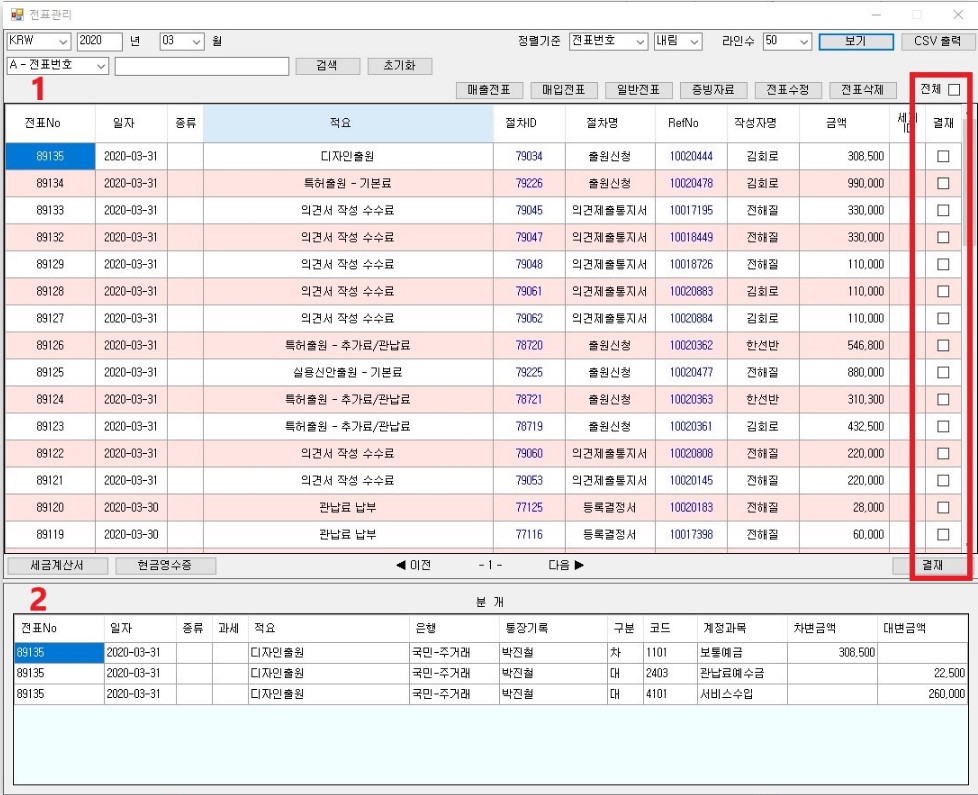Screen dimensions: 978x795
Task: Open procedure ID link 79226
Action: click(529, 183)
